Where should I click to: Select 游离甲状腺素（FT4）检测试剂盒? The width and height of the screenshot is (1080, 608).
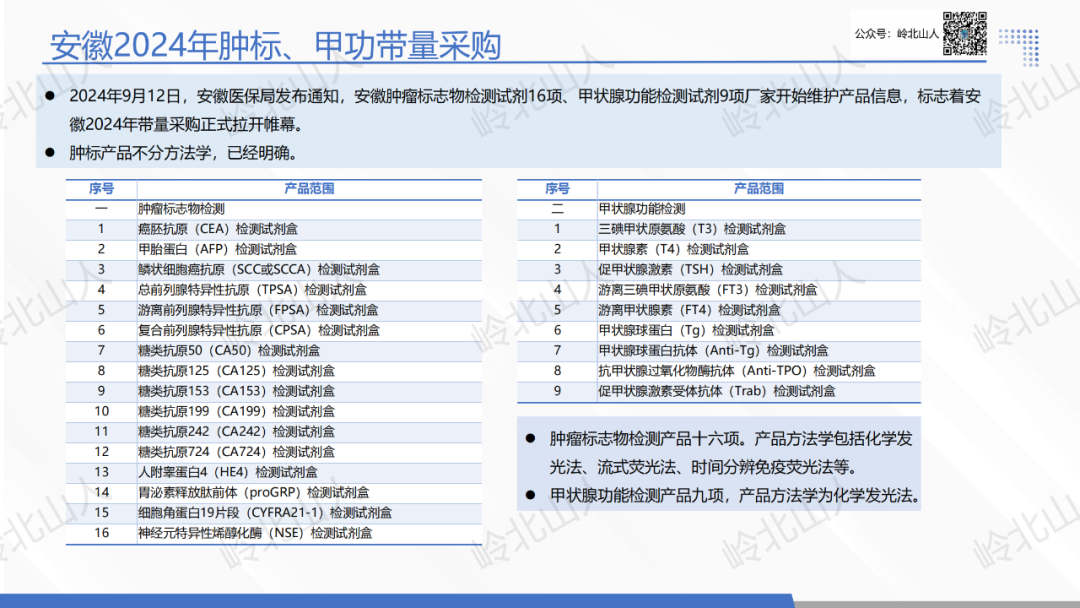click(689, 311)
